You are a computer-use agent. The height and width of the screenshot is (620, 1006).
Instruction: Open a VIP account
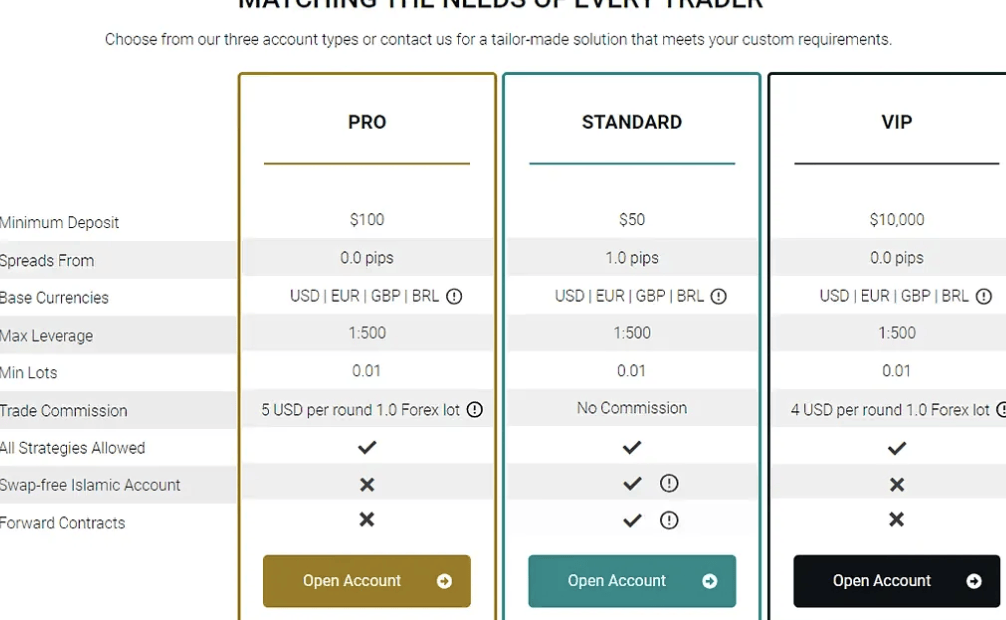click(897, 581)
